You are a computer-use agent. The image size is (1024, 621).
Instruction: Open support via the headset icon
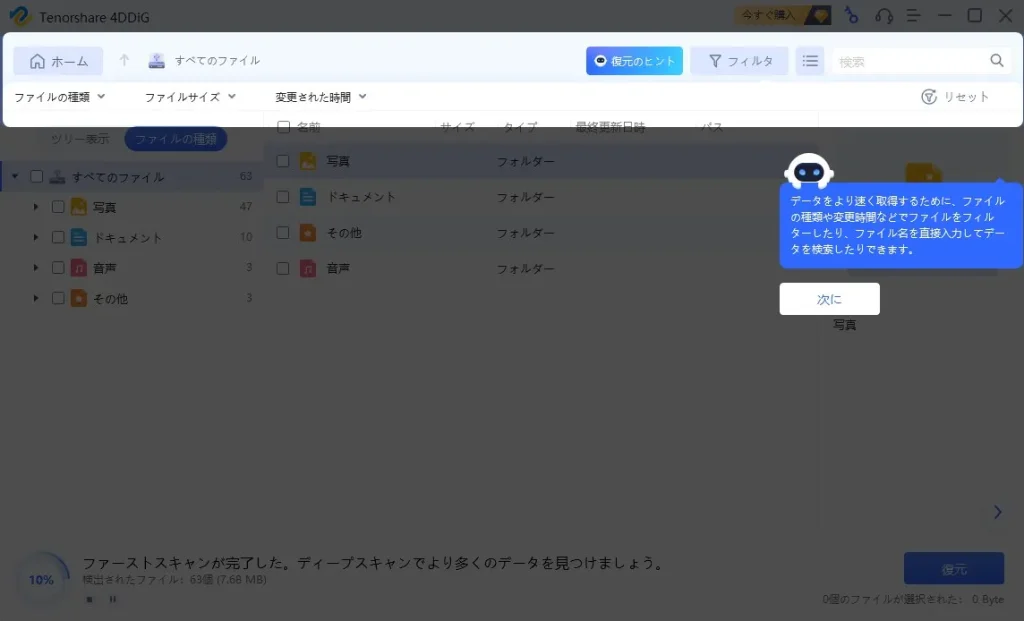pyautogui.click(x=883, y=15)
